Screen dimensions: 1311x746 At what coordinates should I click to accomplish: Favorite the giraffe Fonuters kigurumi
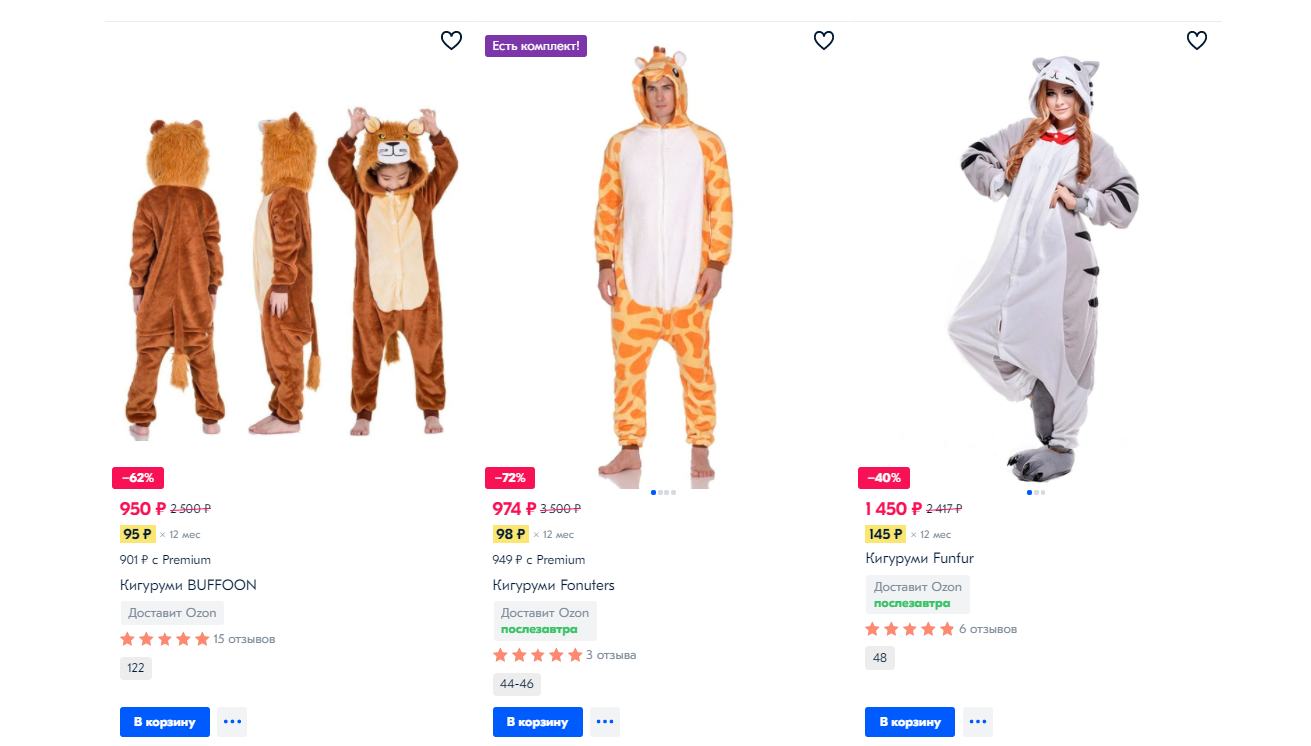pyautogui.click(x=824, y=40)
